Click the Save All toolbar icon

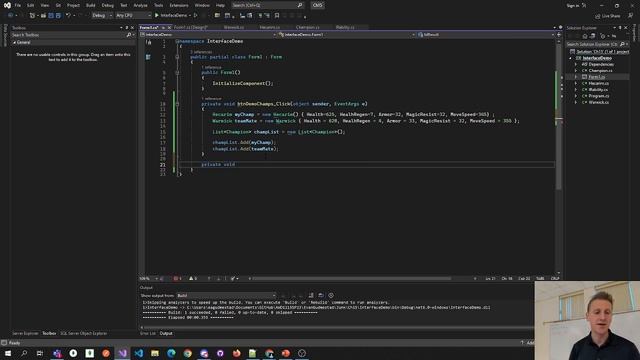point(58,16)
